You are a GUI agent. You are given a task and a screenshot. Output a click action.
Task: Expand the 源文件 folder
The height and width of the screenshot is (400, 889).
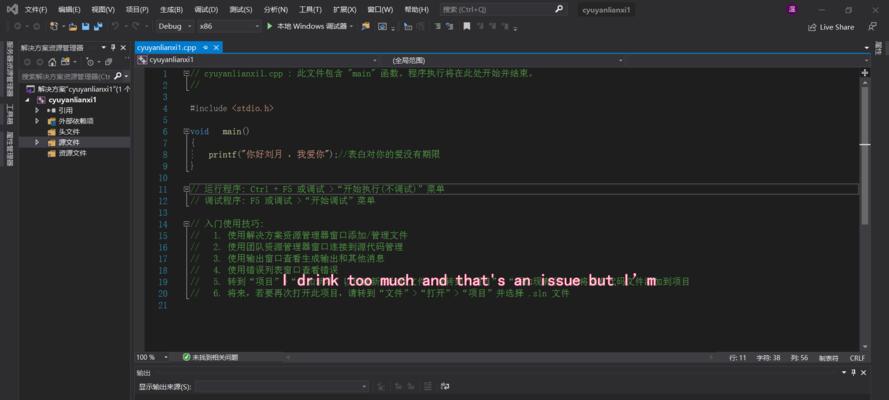pos(37,142)
